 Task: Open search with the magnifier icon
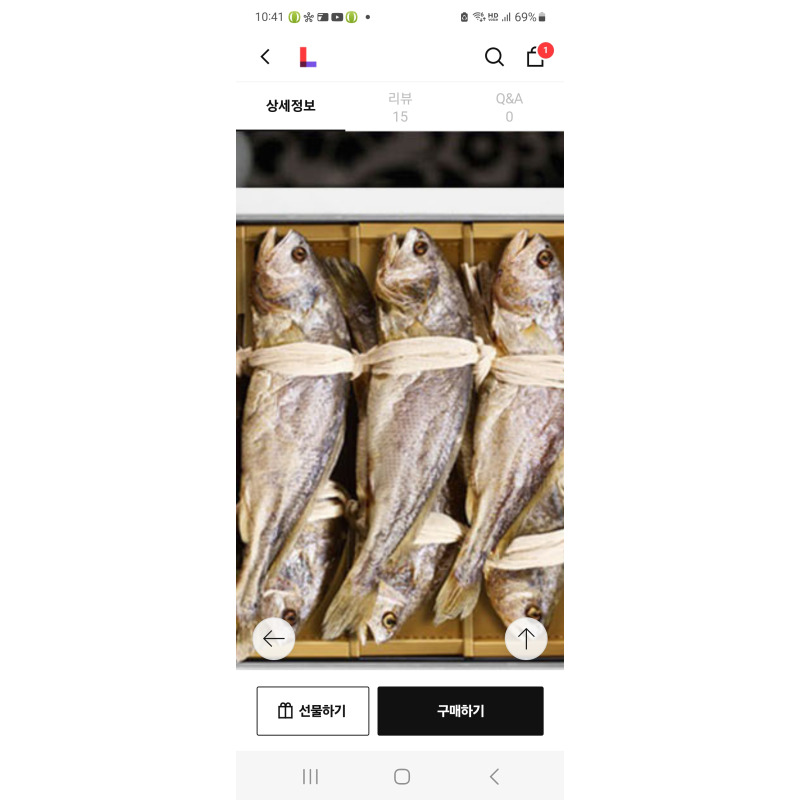(x=494, y=57)
